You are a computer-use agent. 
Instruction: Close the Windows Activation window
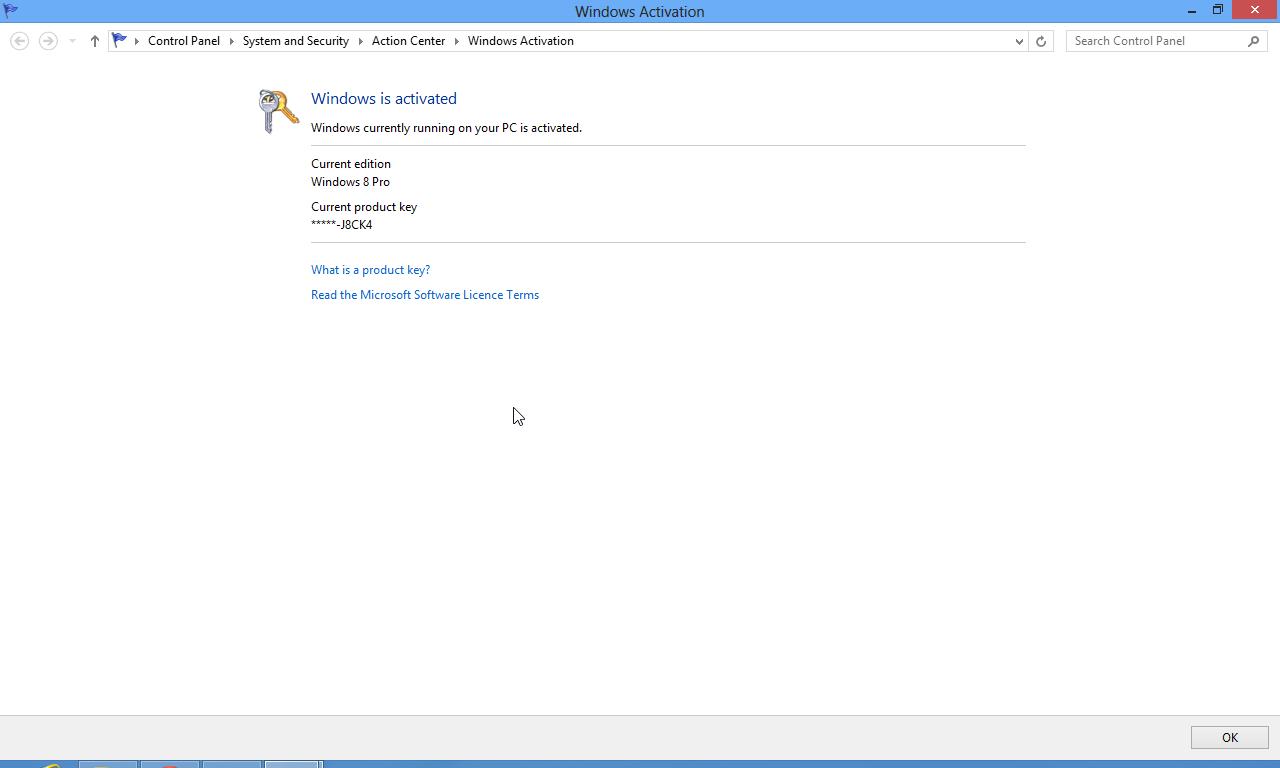pos(1255,10)
